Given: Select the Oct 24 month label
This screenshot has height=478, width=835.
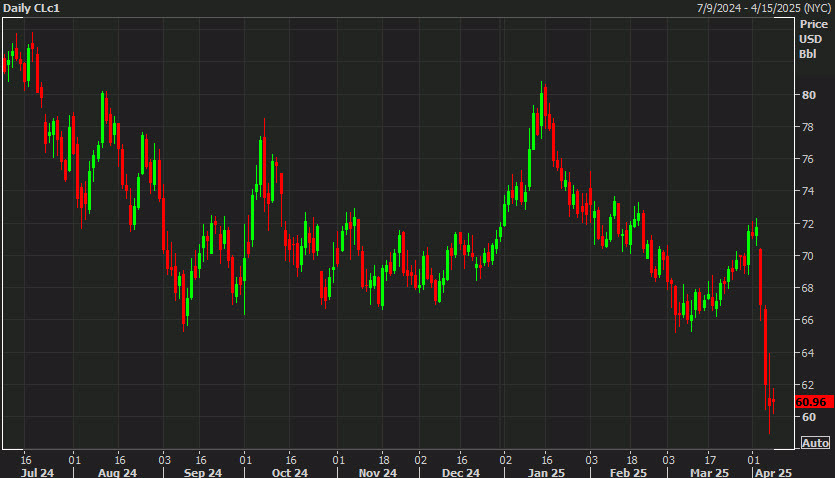Looking at the screenshot, I should tap(290, 472).
